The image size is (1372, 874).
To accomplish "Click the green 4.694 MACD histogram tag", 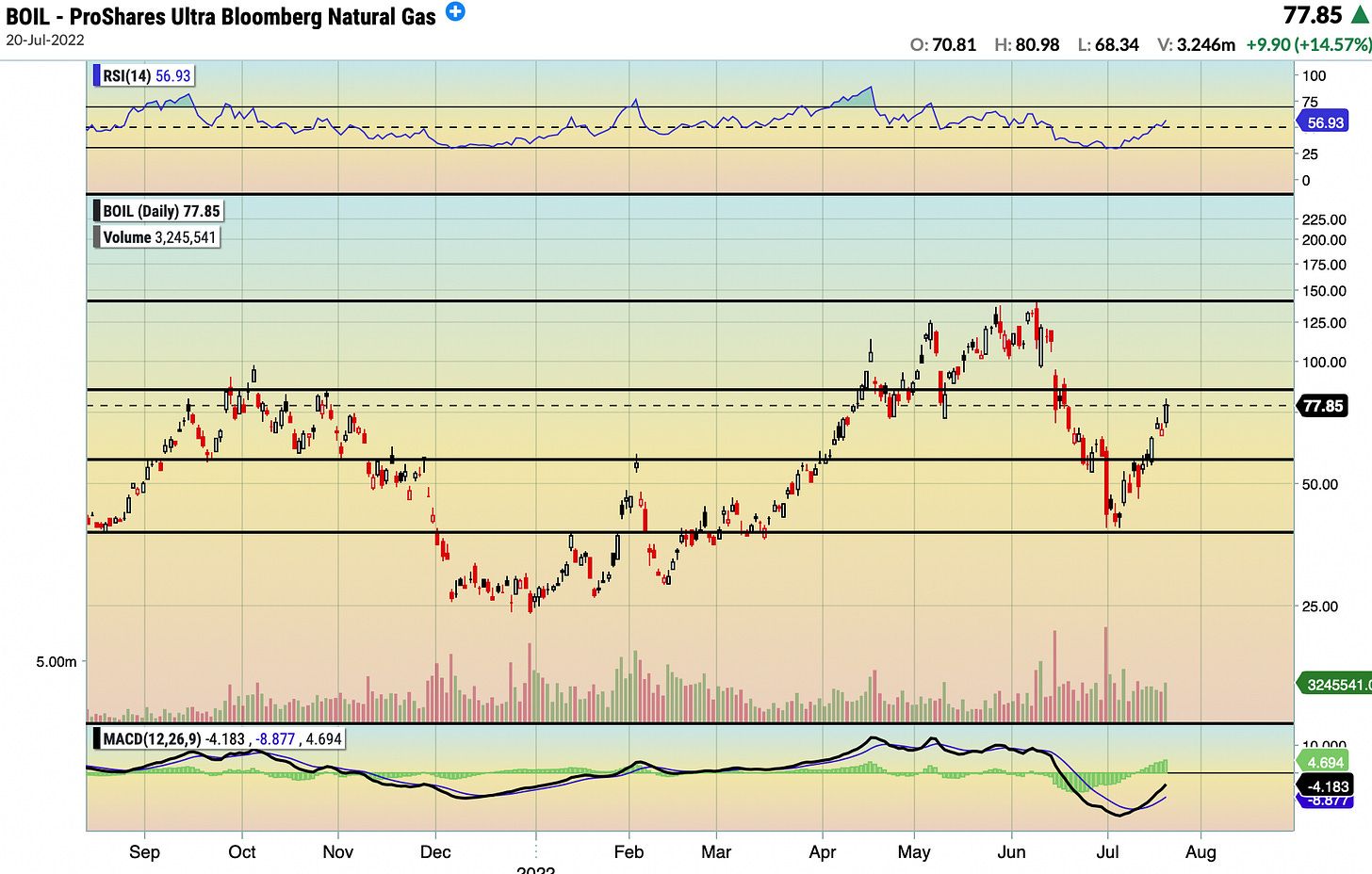I will (x=1325, y=763).
